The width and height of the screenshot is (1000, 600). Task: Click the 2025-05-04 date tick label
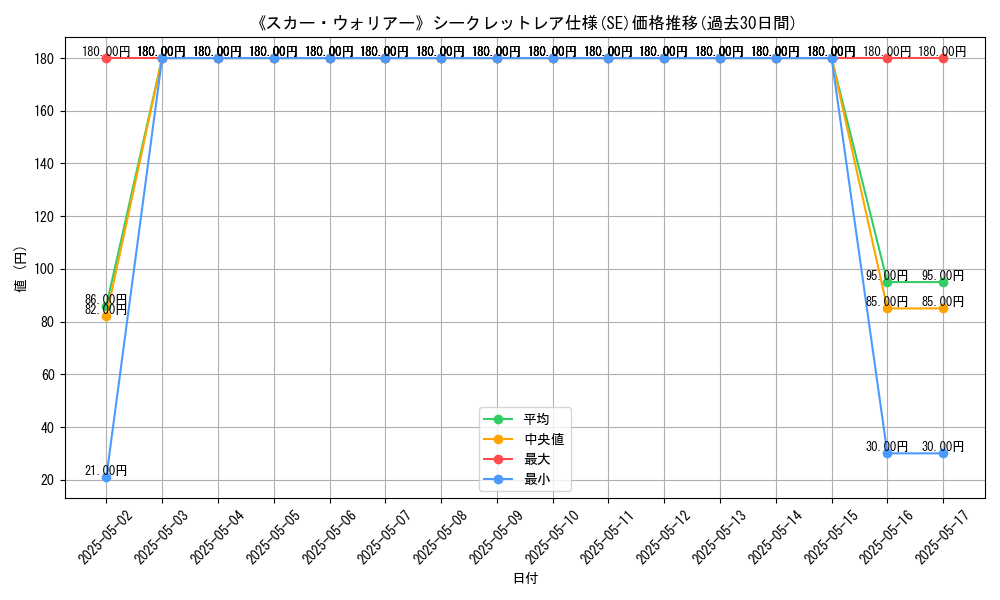(x=217, y=537)
